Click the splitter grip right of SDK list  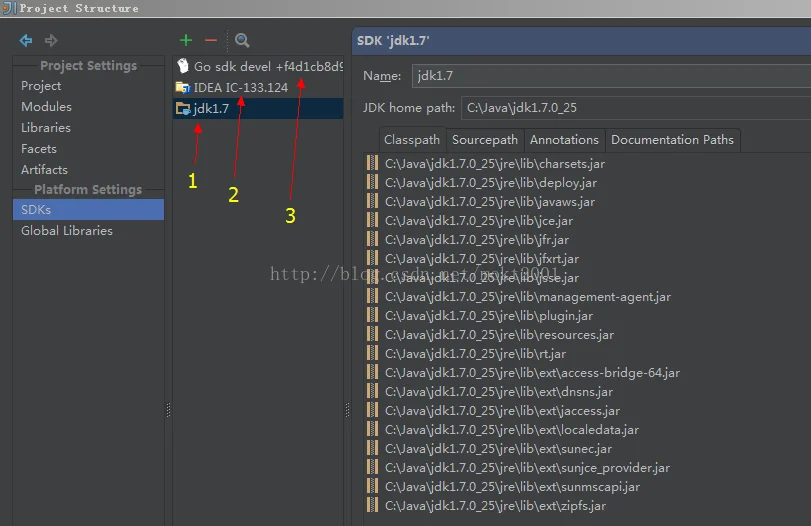click(347, 410)
